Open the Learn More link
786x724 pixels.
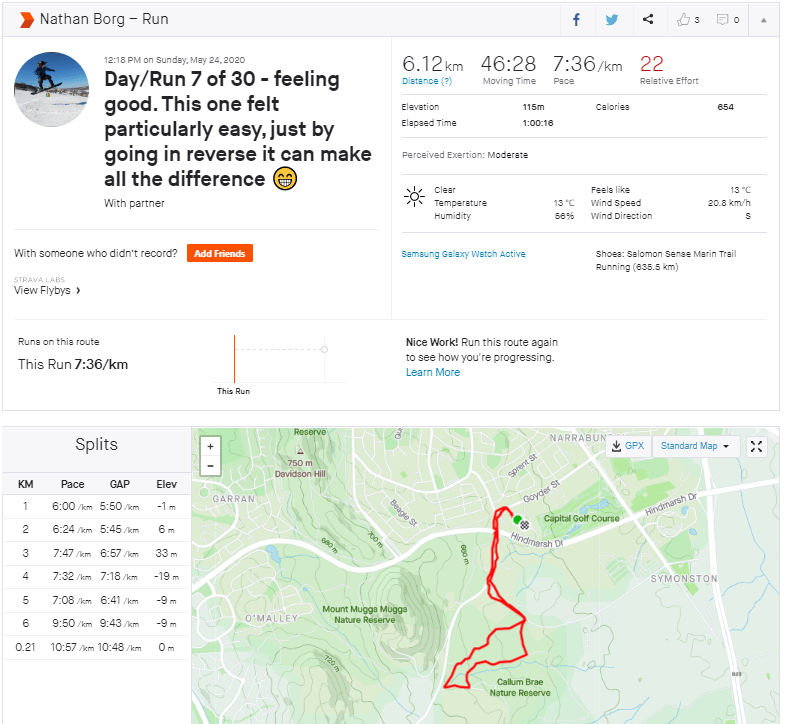[x=433, y=372]
